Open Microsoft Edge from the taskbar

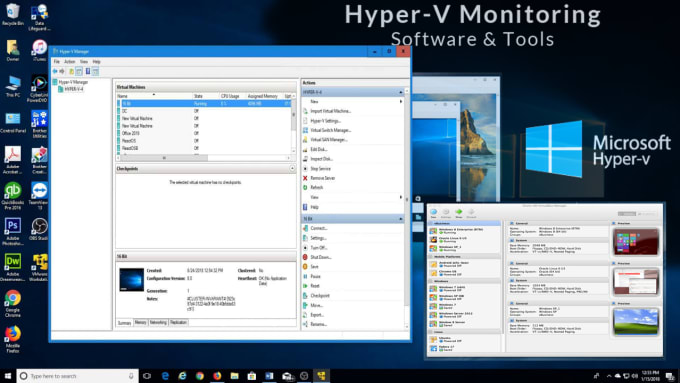coord(165,376)
